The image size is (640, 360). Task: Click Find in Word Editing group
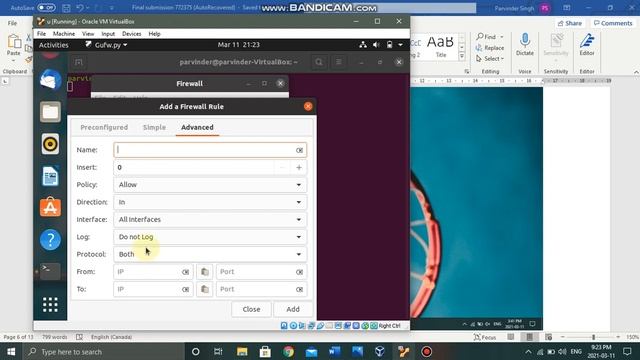(x=489, y=37)
